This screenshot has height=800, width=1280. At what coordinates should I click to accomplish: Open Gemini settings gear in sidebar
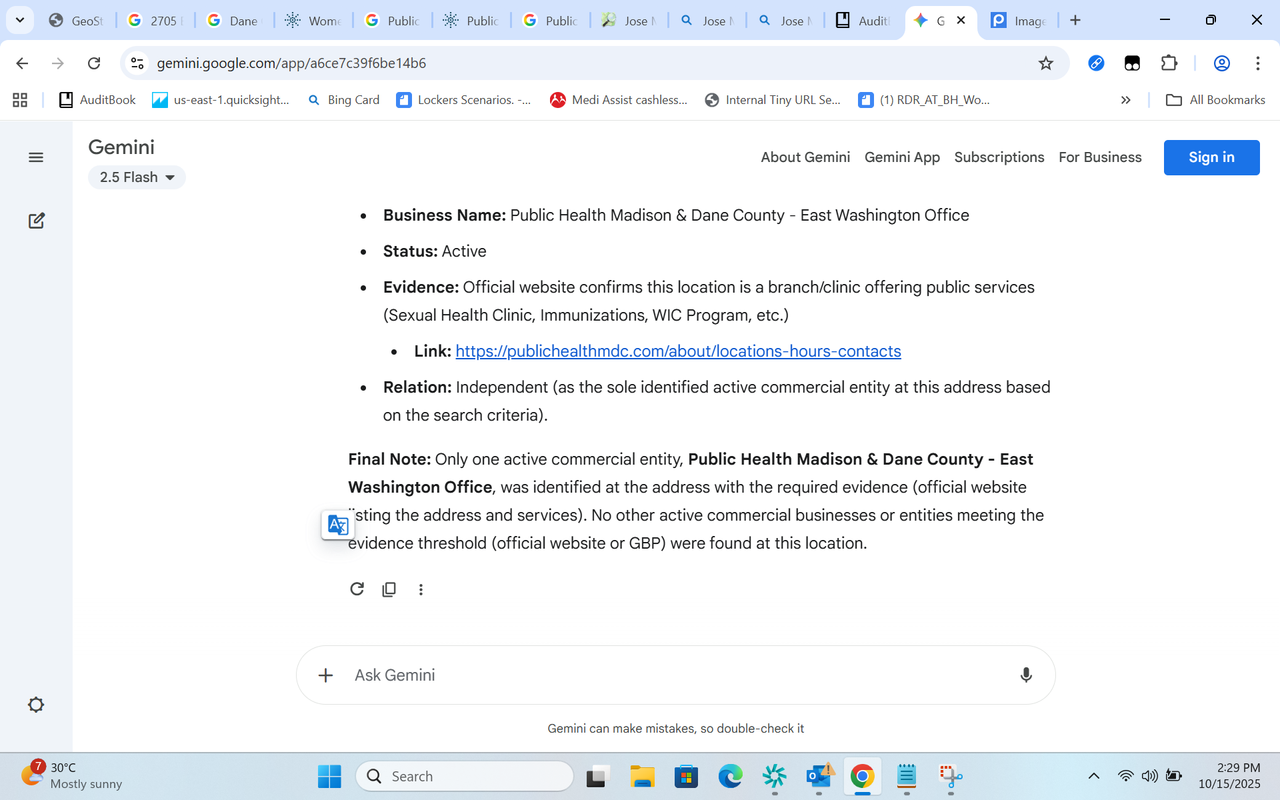36,705
